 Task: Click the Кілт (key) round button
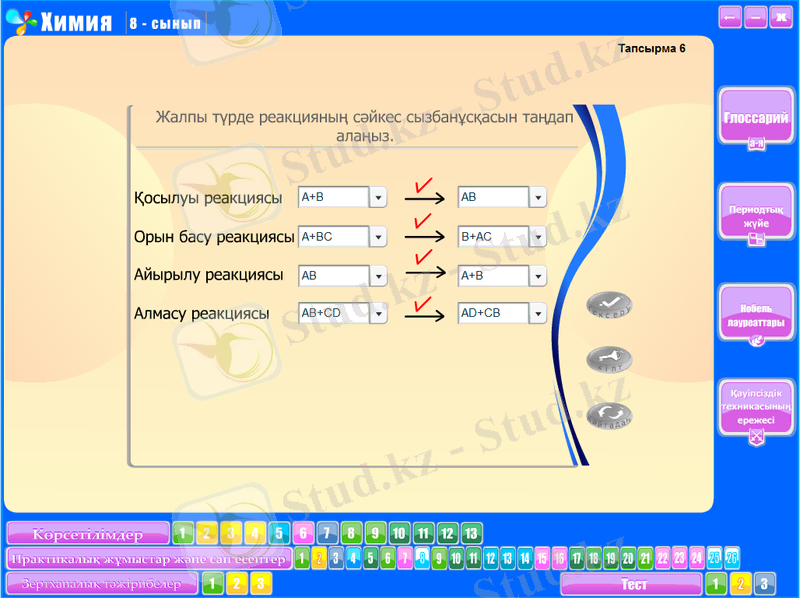tap(609, 360)
